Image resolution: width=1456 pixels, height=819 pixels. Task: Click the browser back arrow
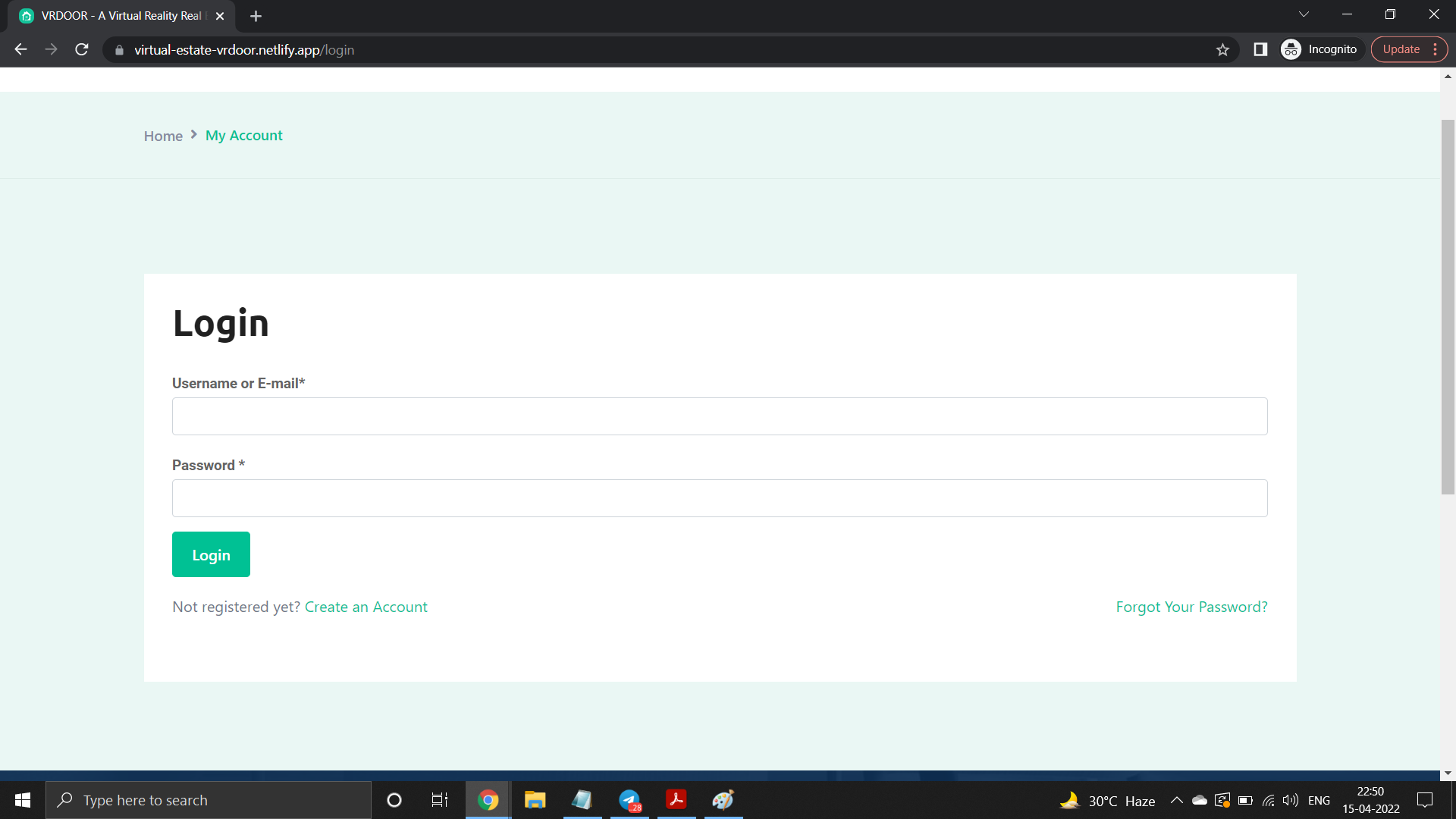[20, 49]
